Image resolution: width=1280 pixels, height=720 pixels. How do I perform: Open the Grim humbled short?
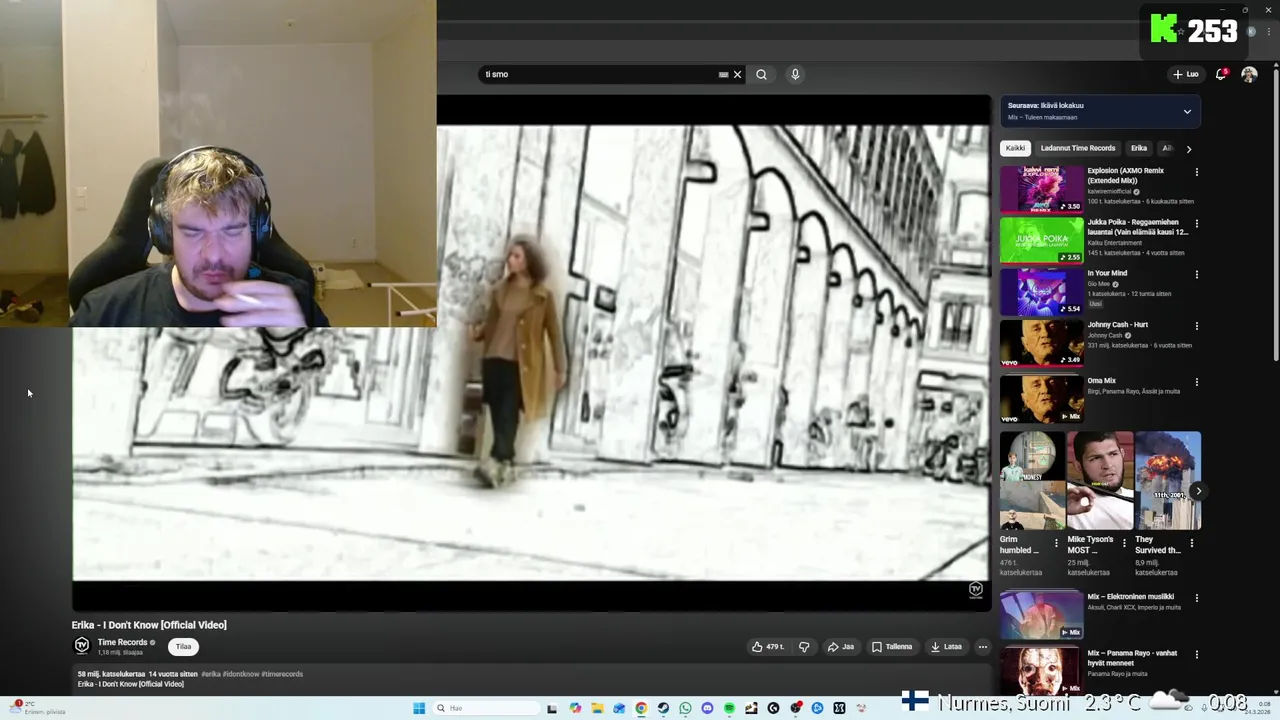tap(1032, 480)
